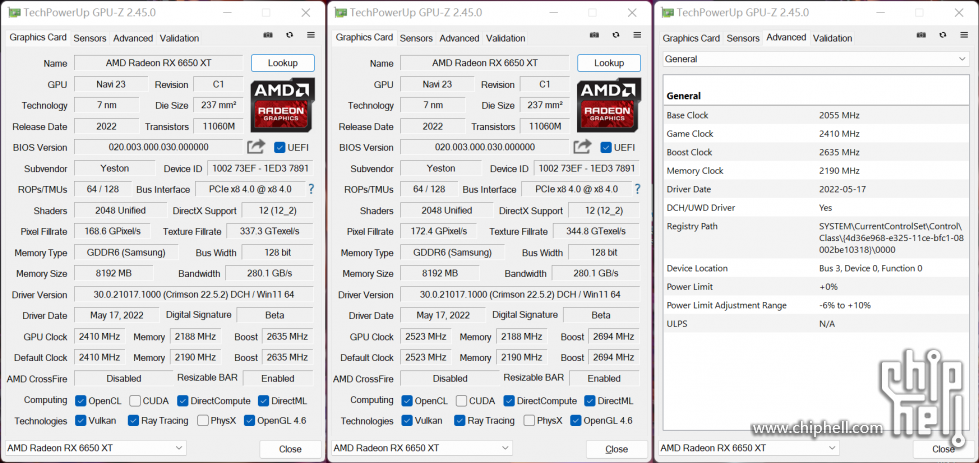The height and width of the screenshot is (463, 979).
Task: Toggle Vulkan checkbox in left window
Action: (81, 421)
